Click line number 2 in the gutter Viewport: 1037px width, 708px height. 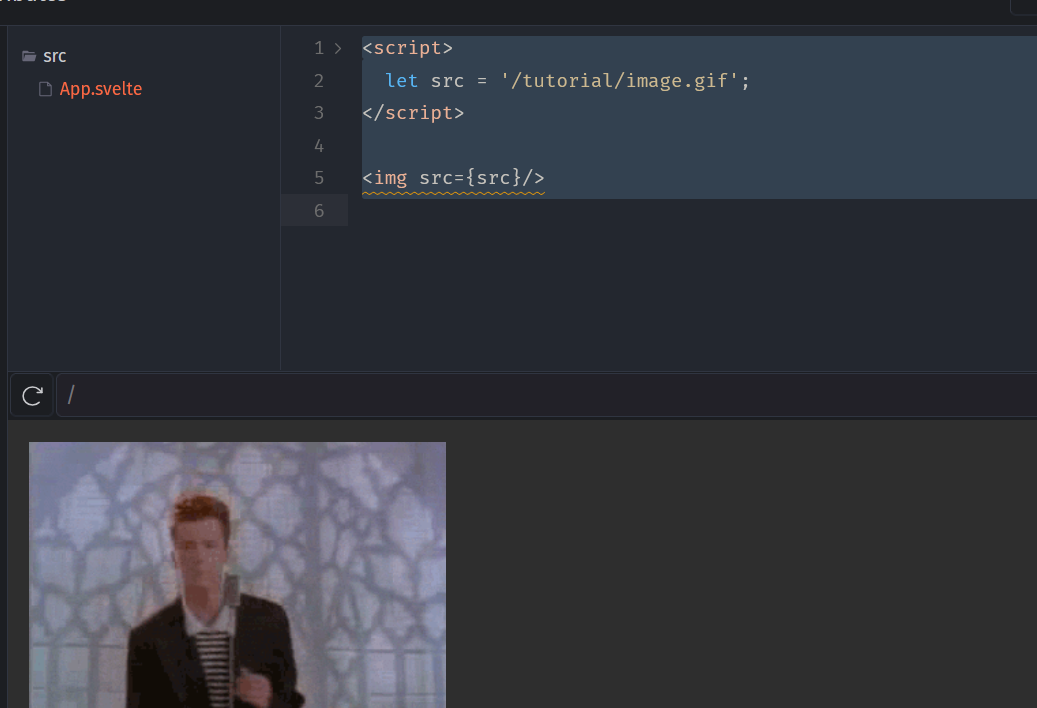[x=318, y=81]
